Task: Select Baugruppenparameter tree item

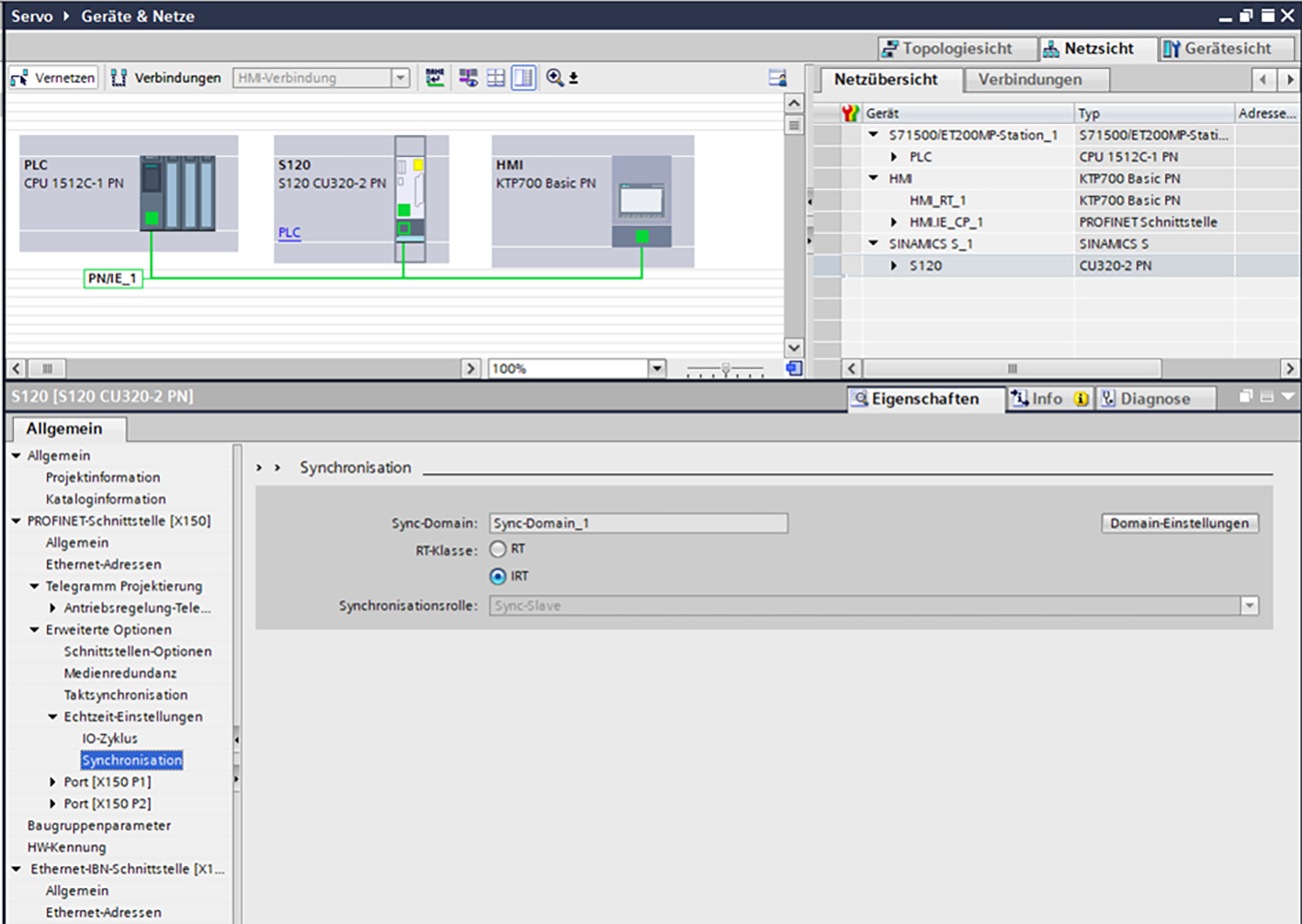Action: (x=99, y=826)
